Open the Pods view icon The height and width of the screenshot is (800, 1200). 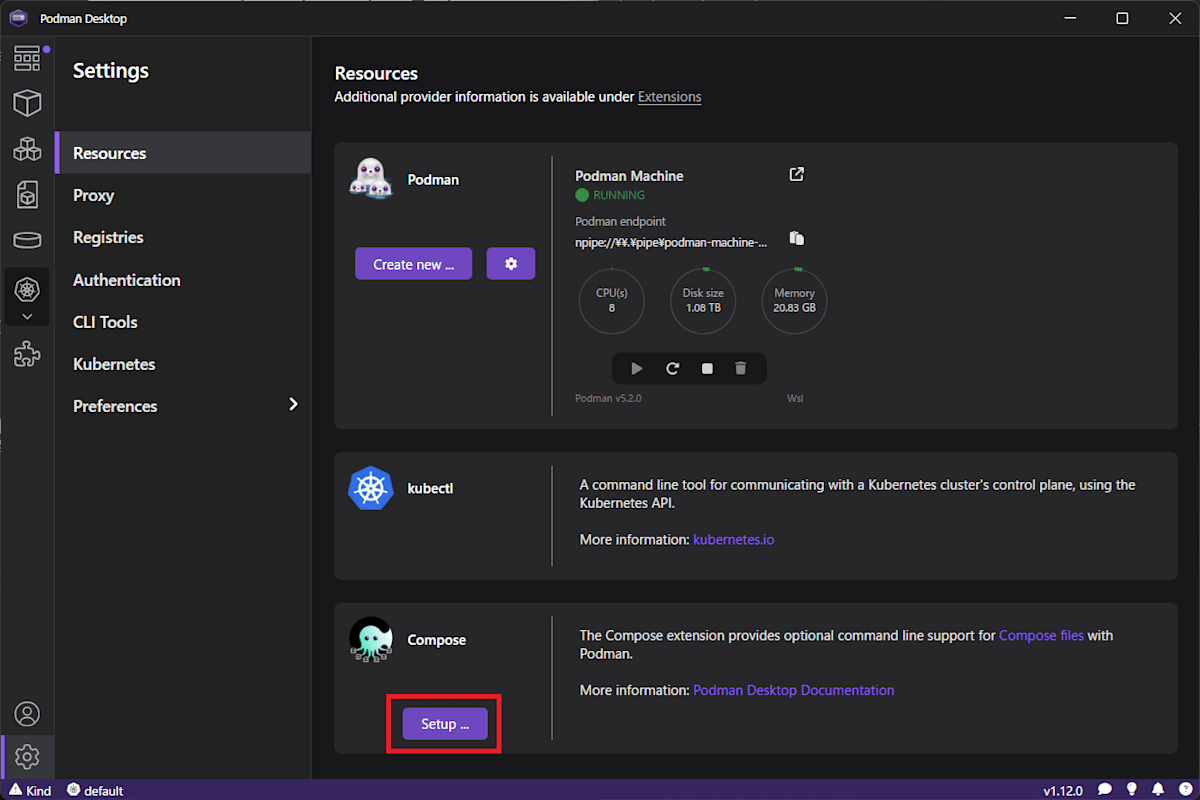27,149
